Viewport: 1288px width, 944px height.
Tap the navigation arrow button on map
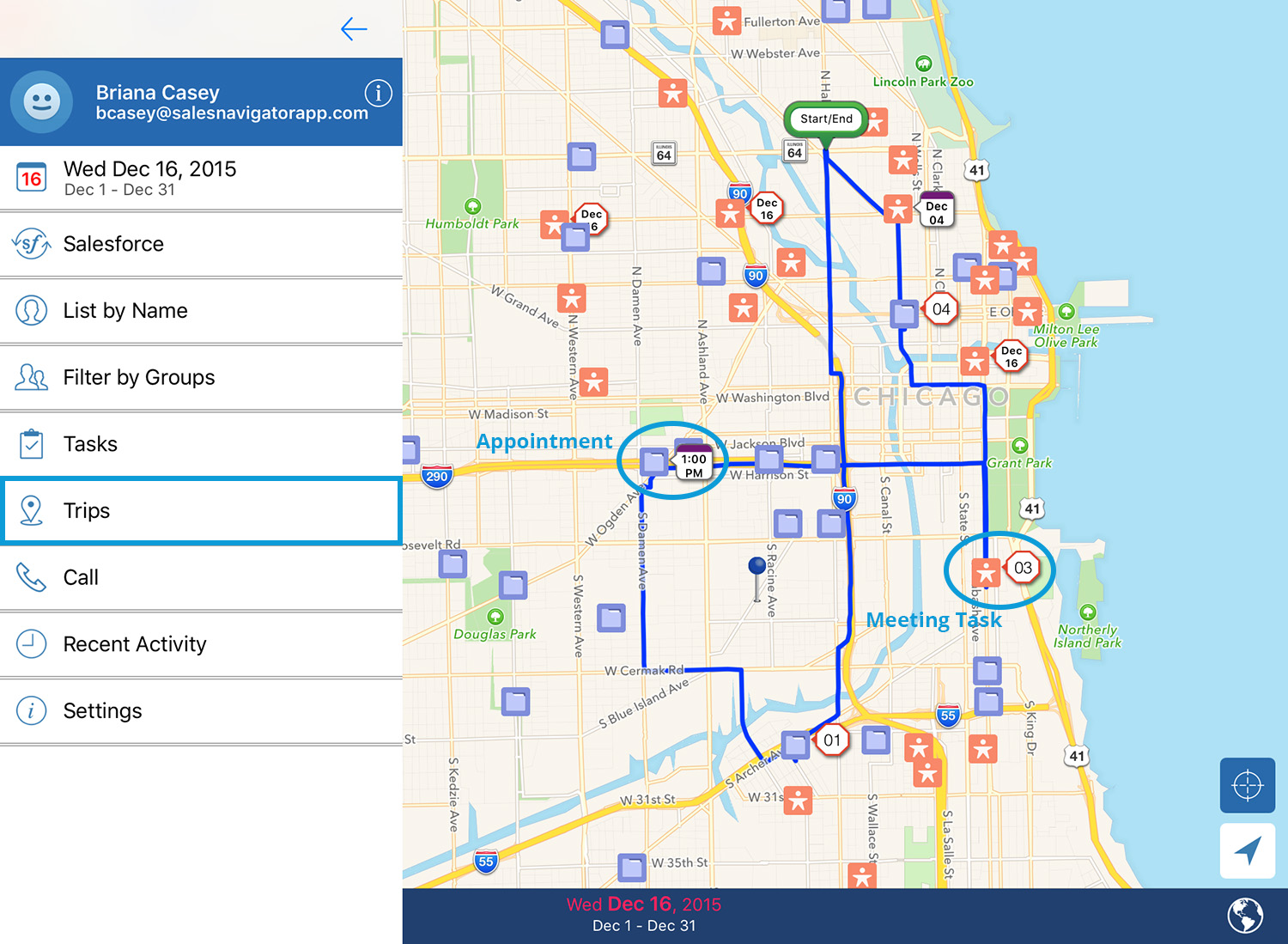[x=1247, y=850]
